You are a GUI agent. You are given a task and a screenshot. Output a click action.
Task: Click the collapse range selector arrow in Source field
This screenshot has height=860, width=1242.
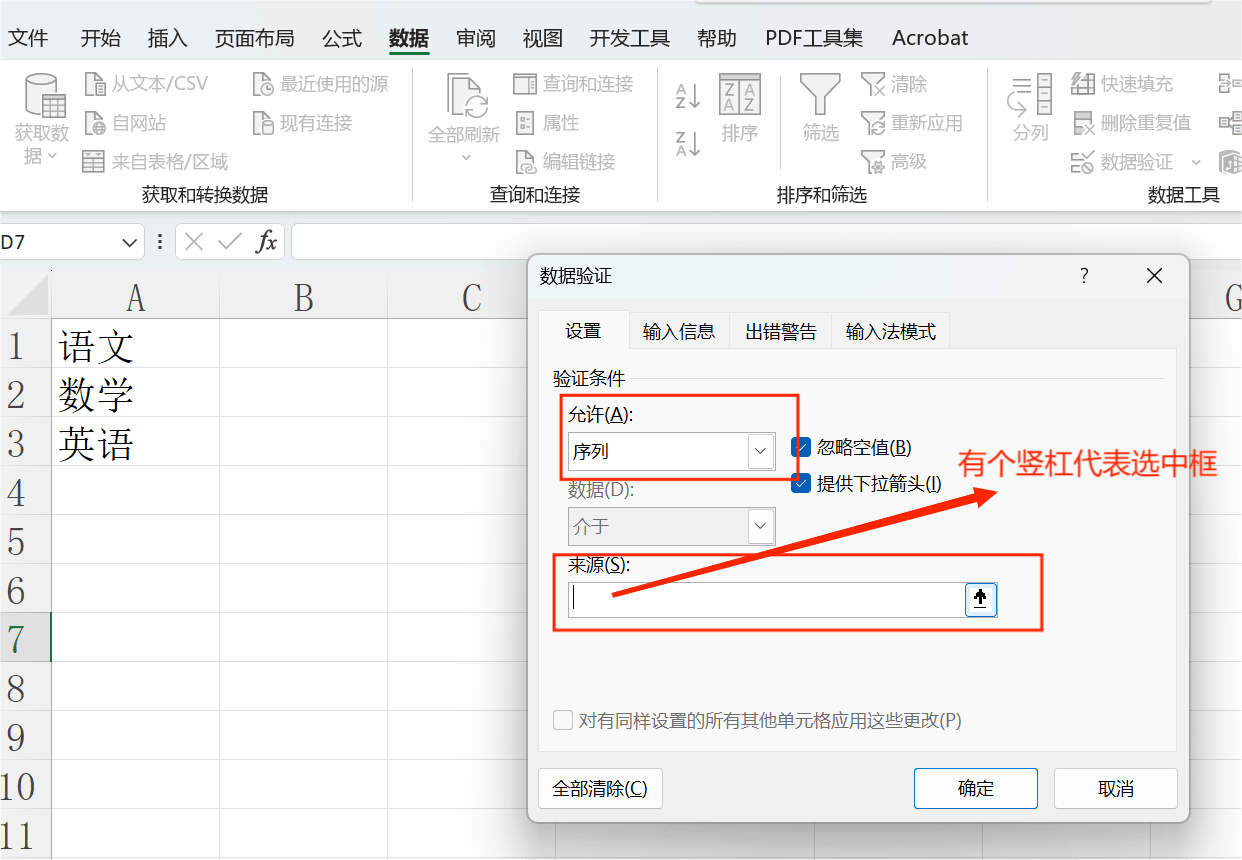click(x=980, y=599)
